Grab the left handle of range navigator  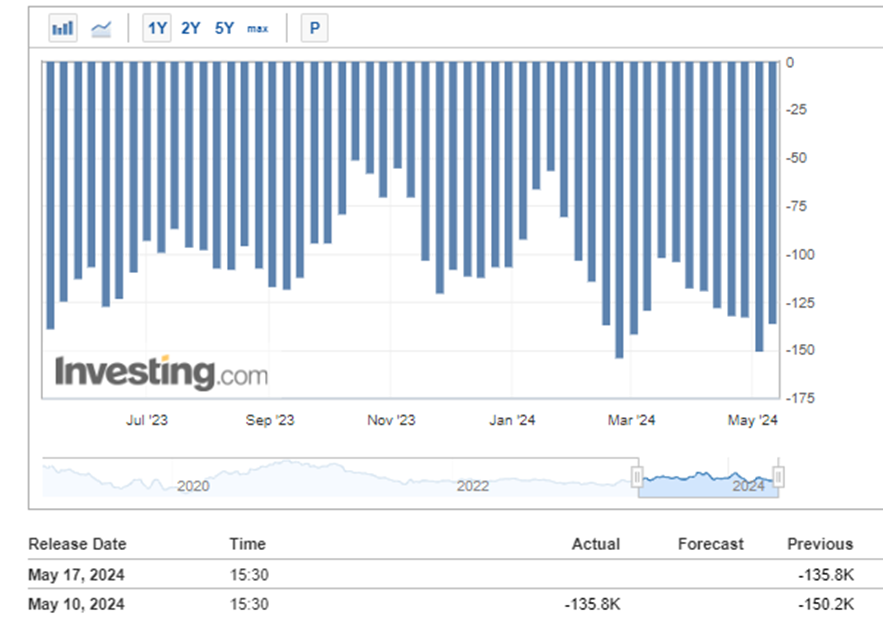point(637,477)
